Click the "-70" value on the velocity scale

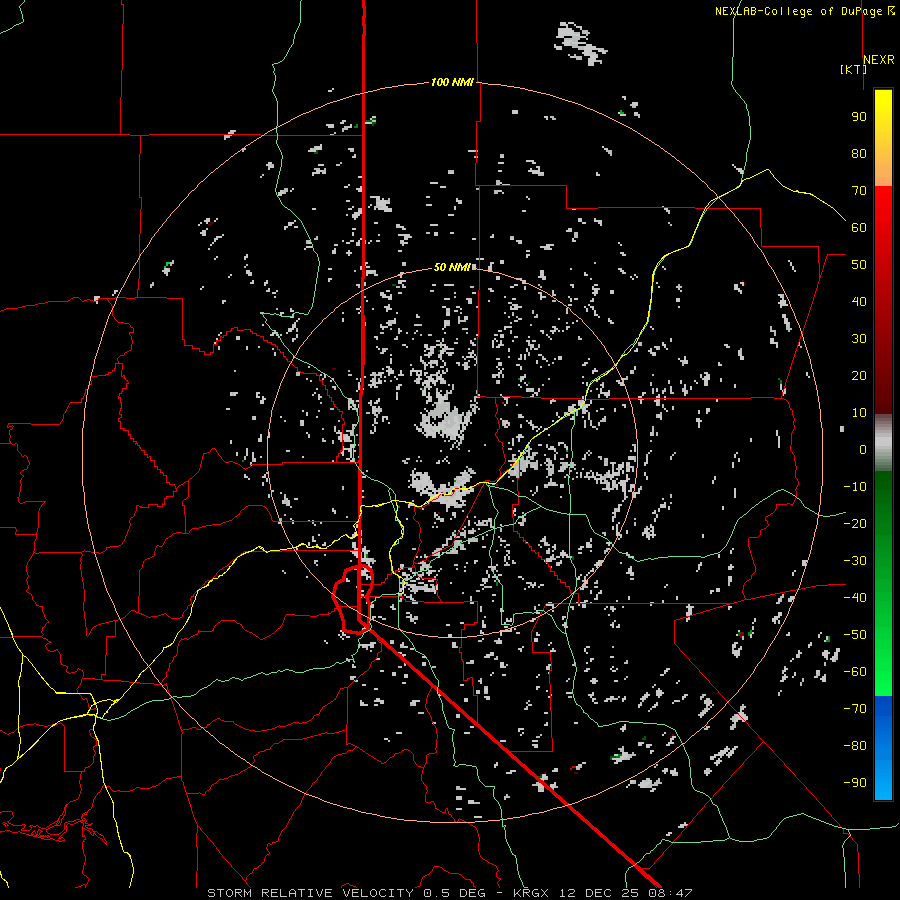point(855,709)
